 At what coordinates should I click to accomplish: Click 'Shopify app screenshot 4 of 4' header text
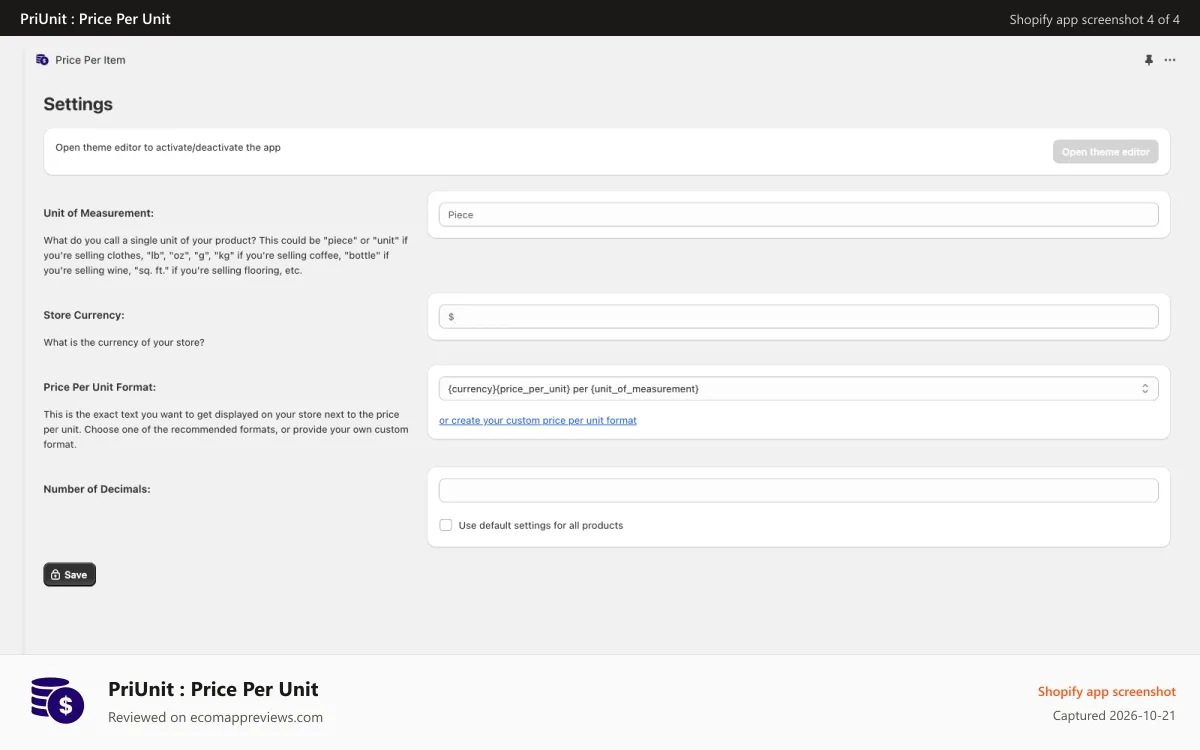pos(1095,19)
